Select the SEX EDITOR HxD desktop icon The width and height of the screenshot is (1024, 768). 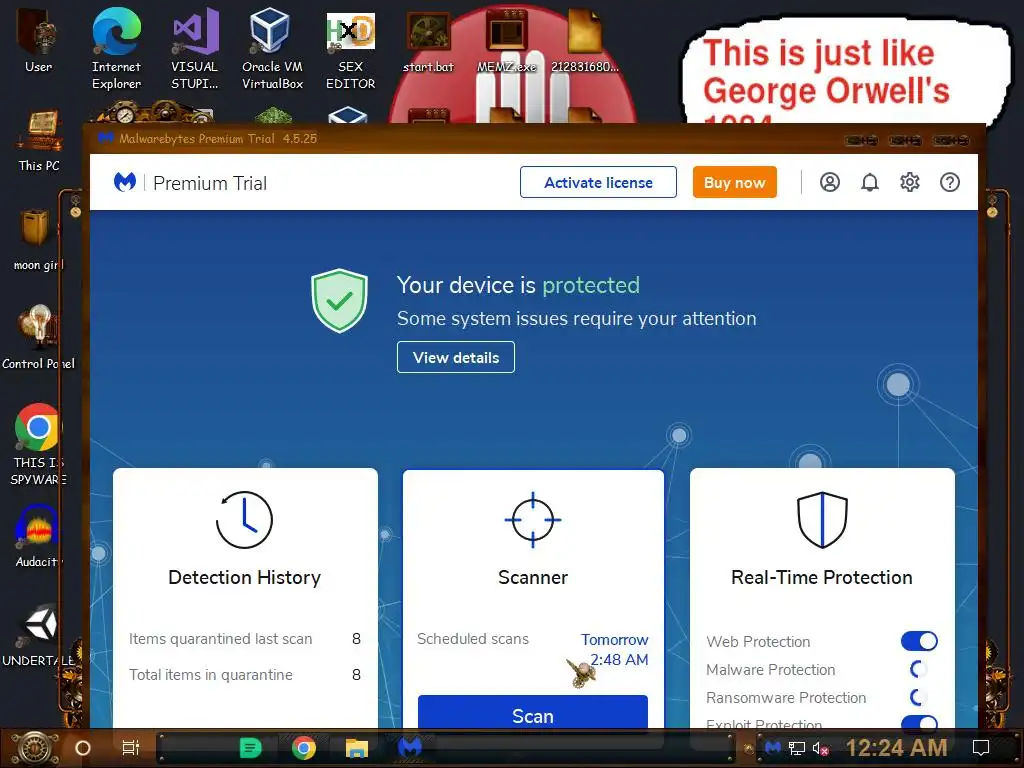click(351, 49)
